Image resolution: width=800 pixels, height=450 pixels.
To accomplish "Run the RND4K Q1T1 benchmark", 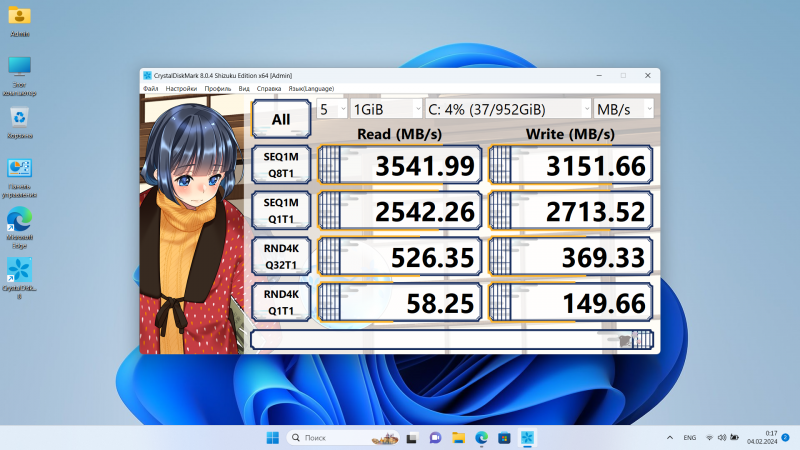I will click(x=281, y=303).
